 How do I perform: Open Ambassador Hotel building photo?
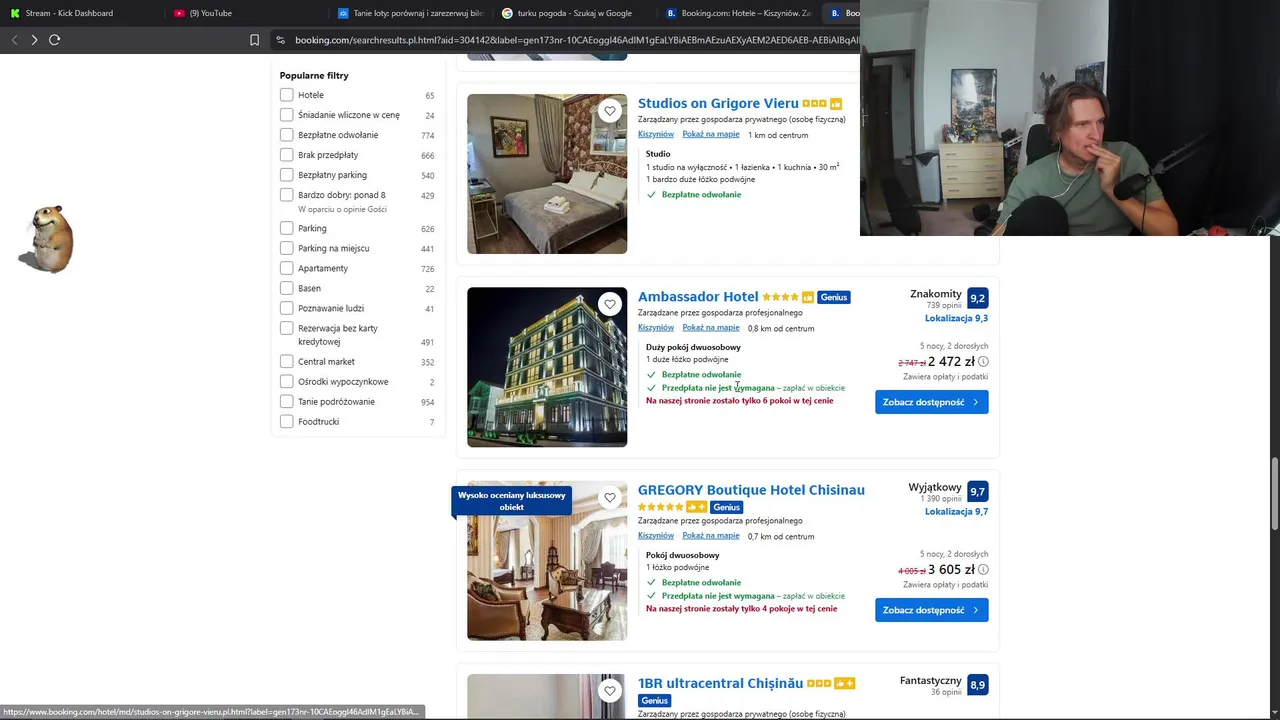[x=547, y=367]
